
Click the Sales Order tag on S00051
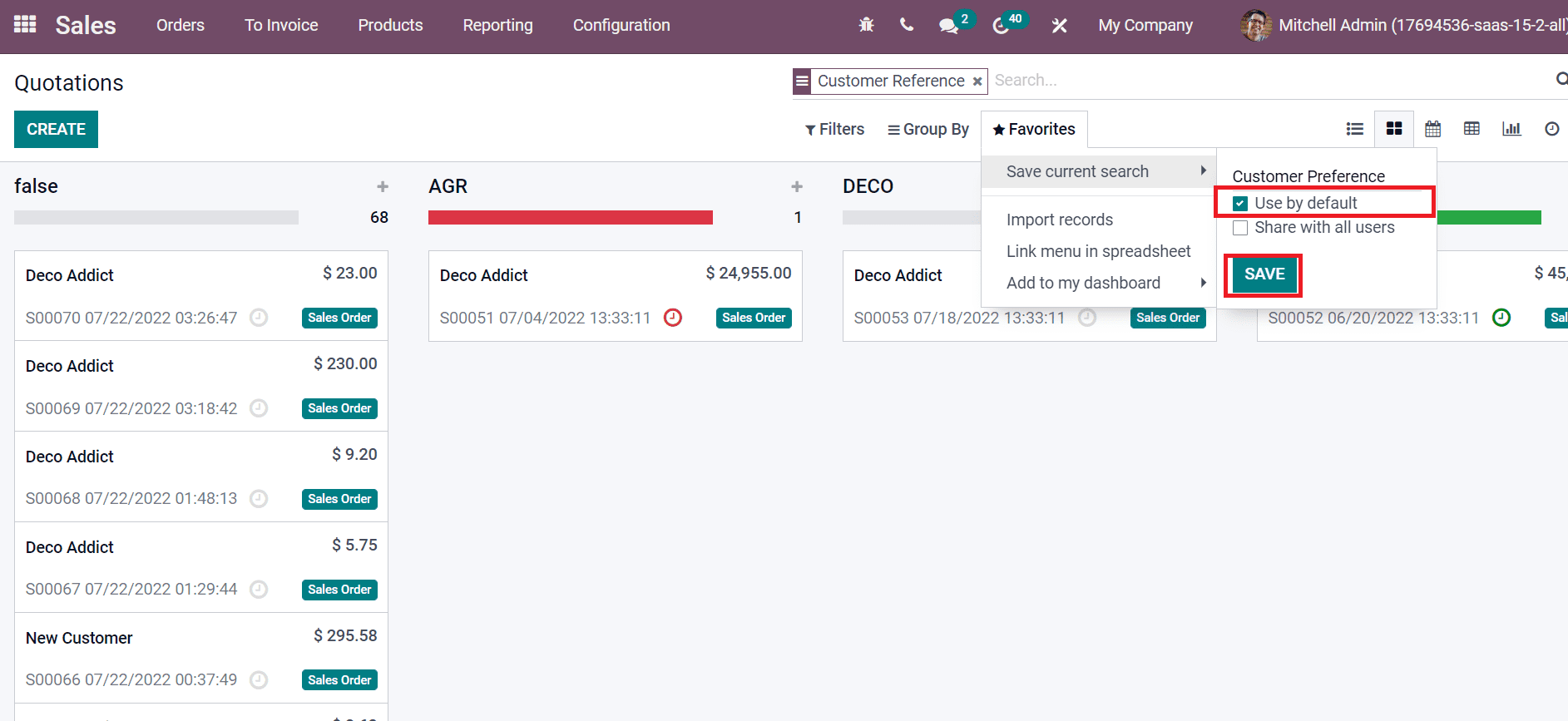tap(754, 318)
